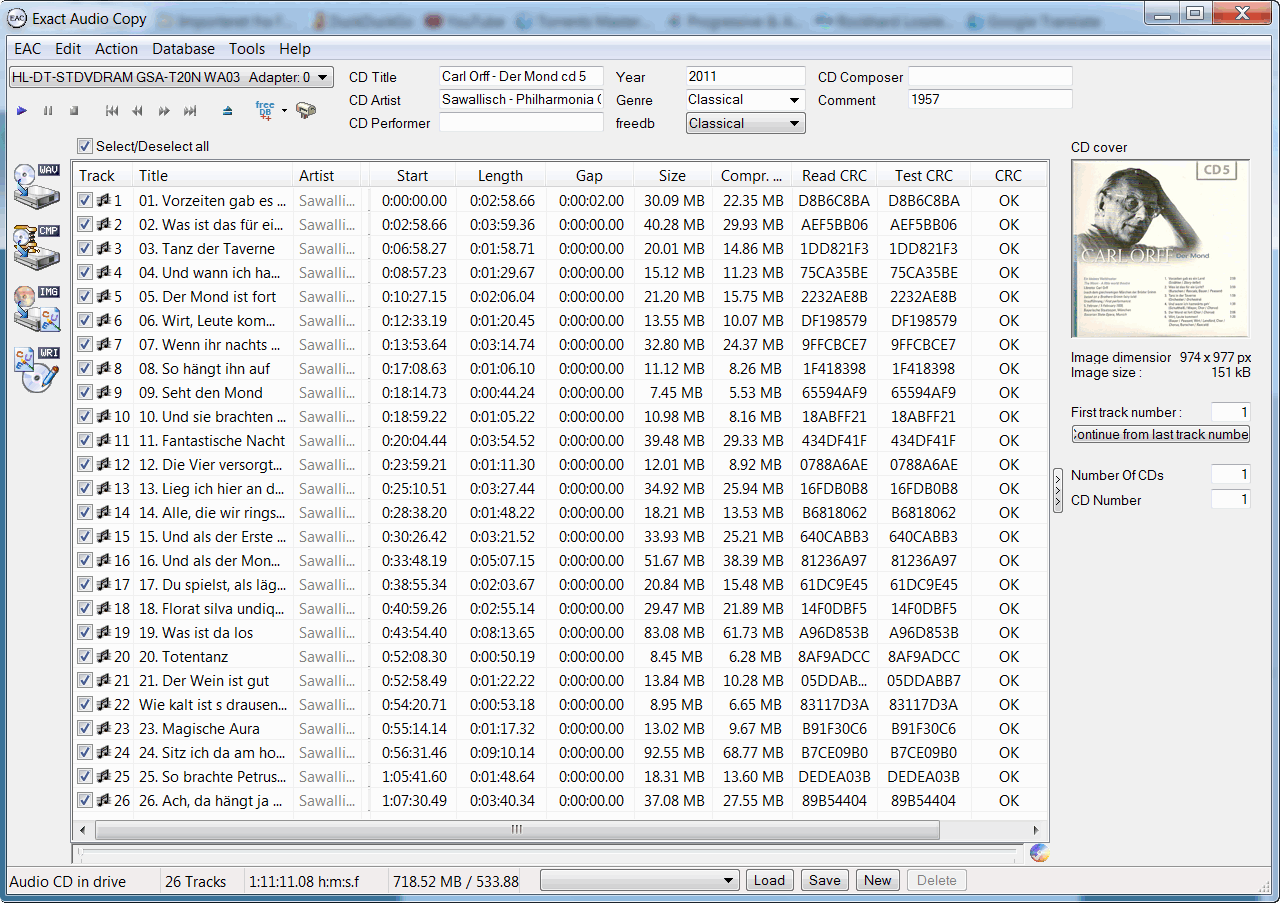The width and height of the screenshot is (1280, 903).
Task: Toggle the Select/Deselect all checkbox
Action: point(85,146)
